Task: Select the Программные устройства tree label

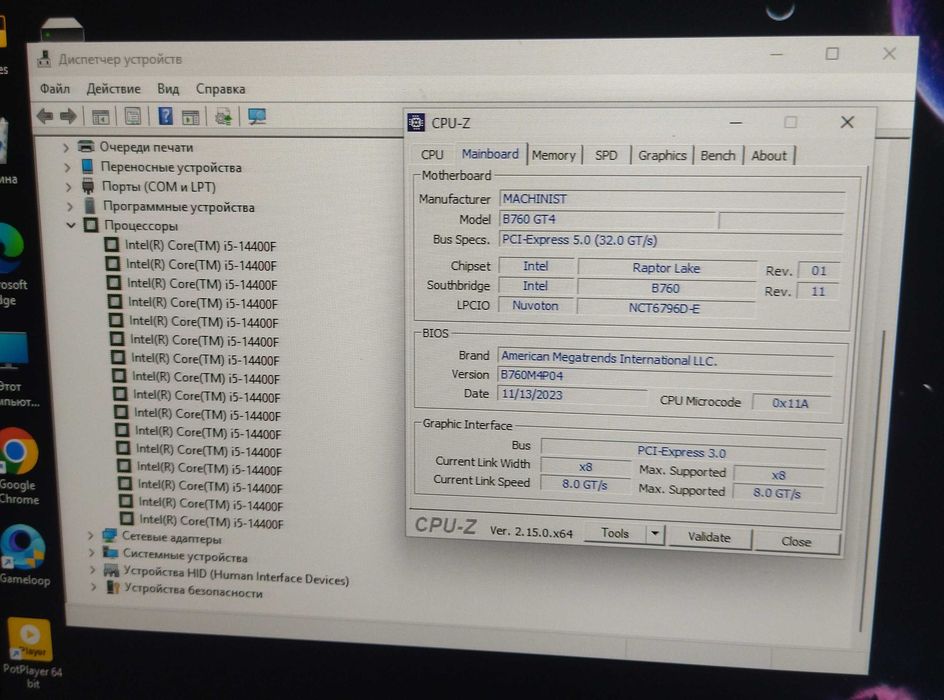Action: click(x=179, y=207)
